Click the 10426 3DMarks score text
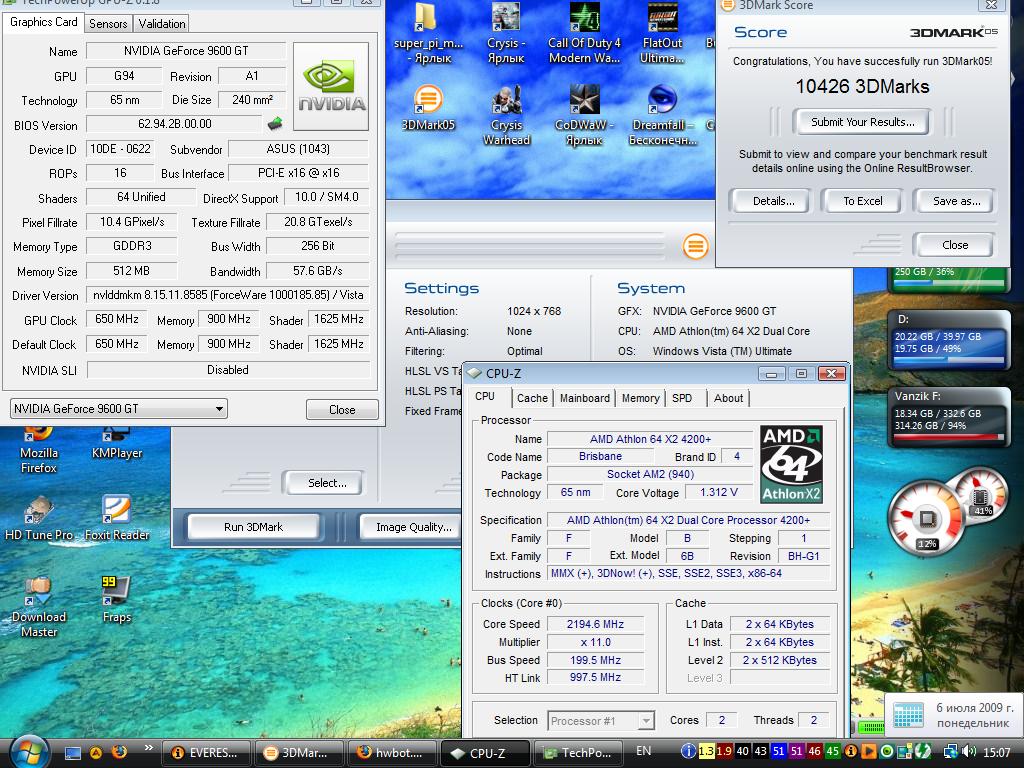This screenshot has height=768, width=1024. click(x=862, y=87)
